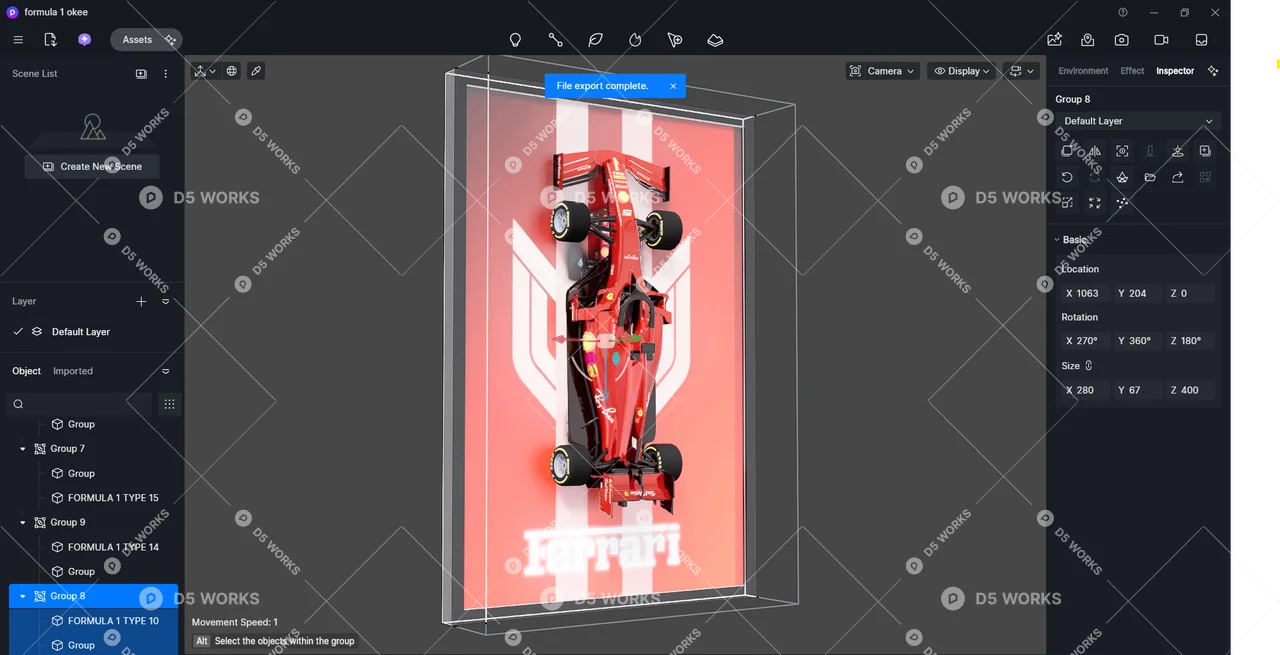Select the cursor placement tool icon
The height and width of the screenshot is (655, 1280).
(675, 40)
